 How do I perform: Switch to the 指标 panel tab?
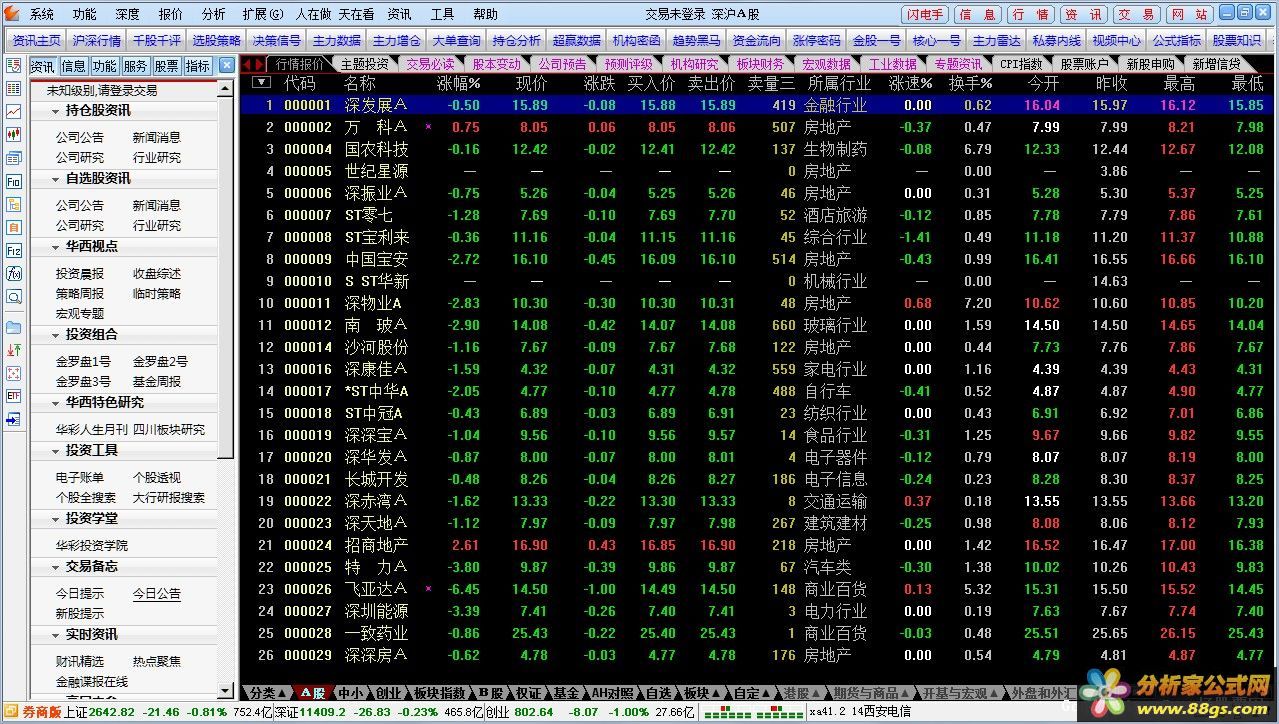click(198, 66)
